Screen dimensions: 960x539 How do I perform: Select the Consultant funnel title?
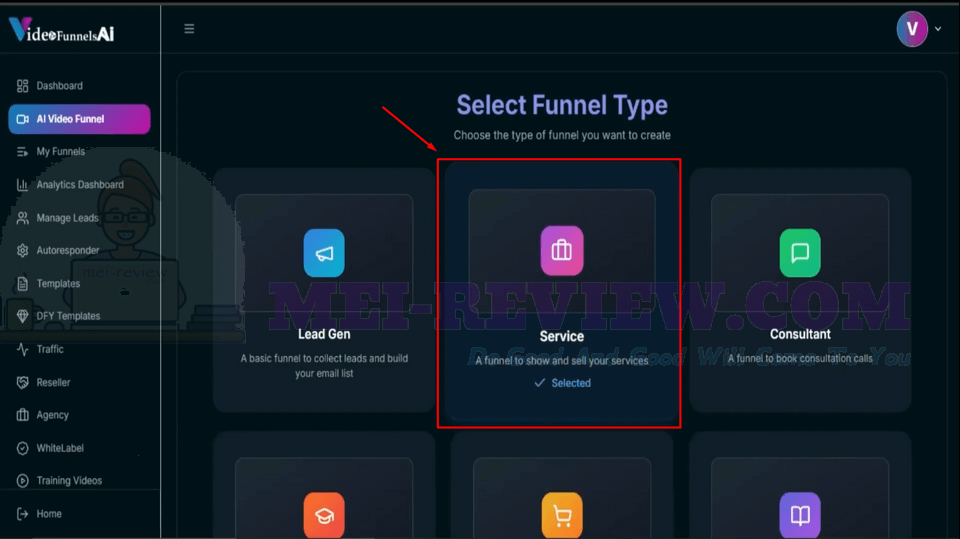pos(800,334)
